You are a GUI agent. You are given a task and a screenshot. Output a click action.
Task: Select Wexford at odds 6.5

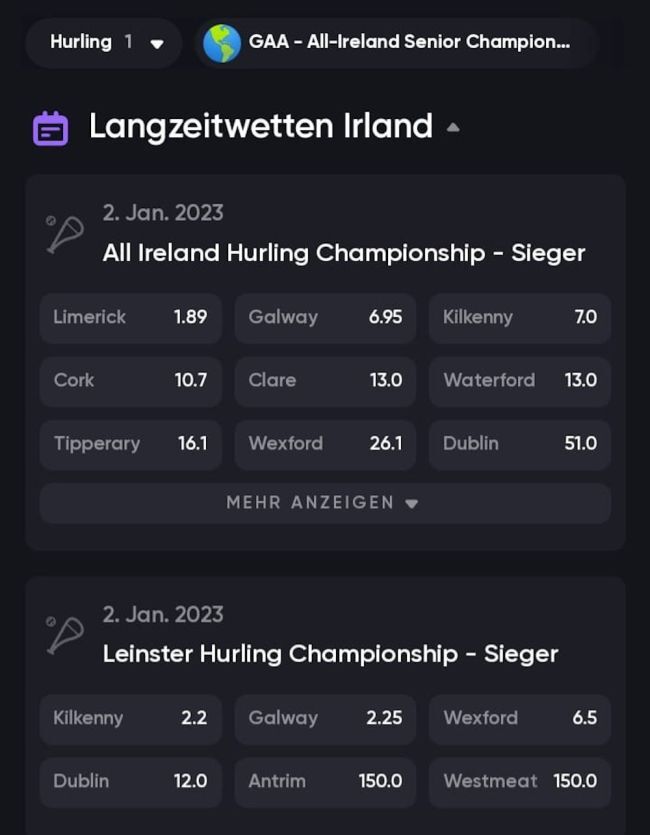[519, 718]
